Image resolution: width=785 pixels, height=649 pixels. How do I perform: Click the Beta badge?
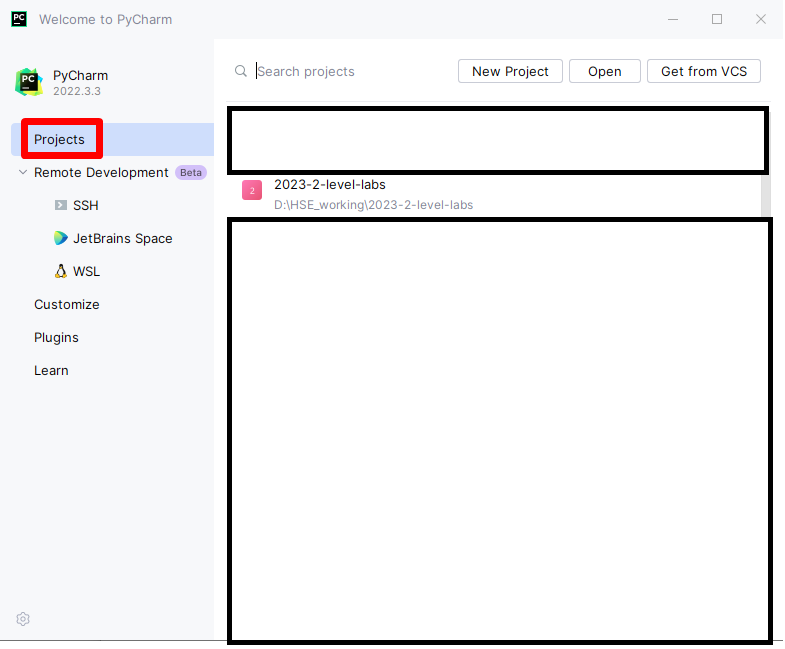click(x=191, y=172)
